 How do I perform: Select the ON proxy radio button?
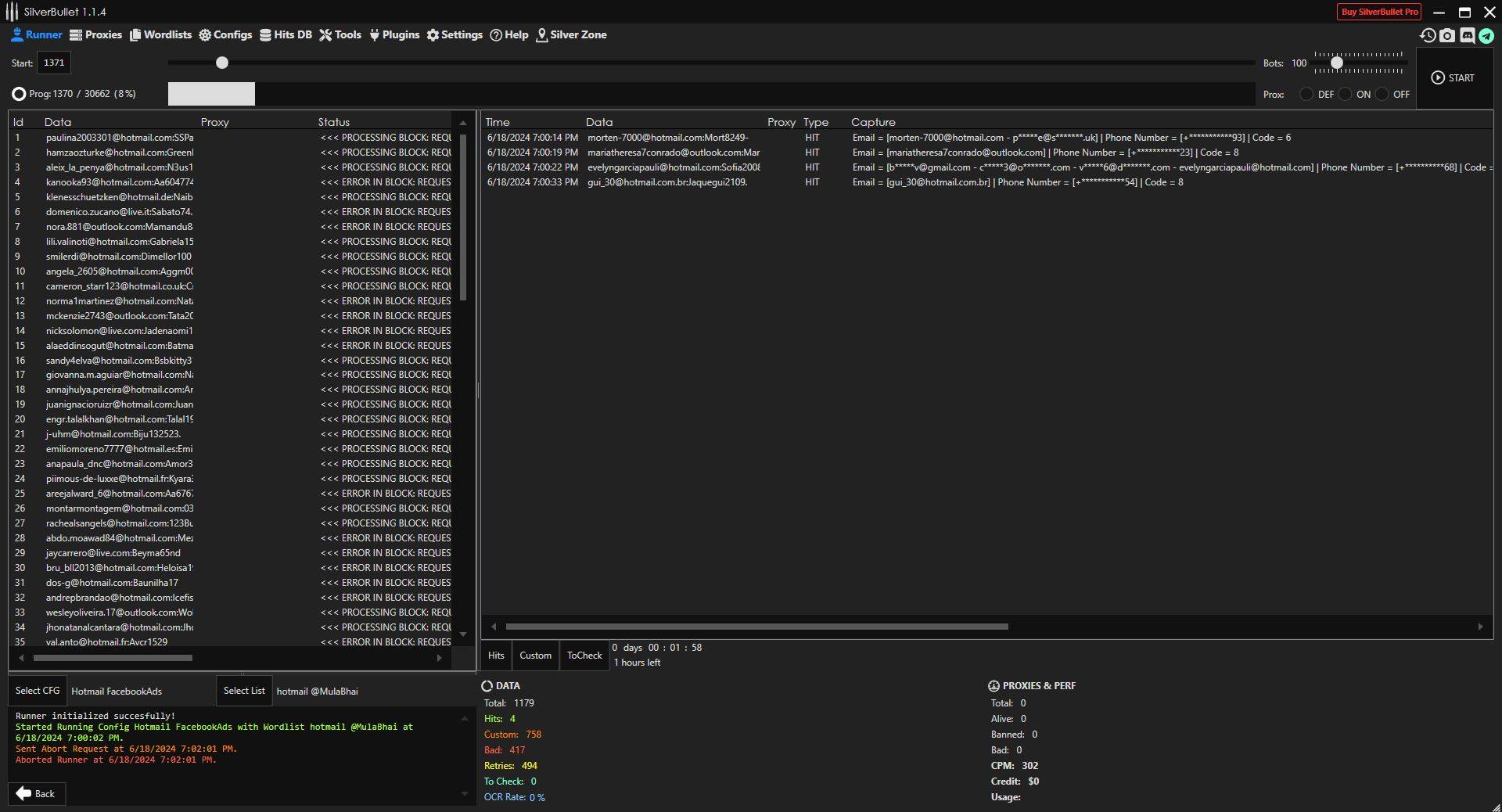[x=1345, y=94]
